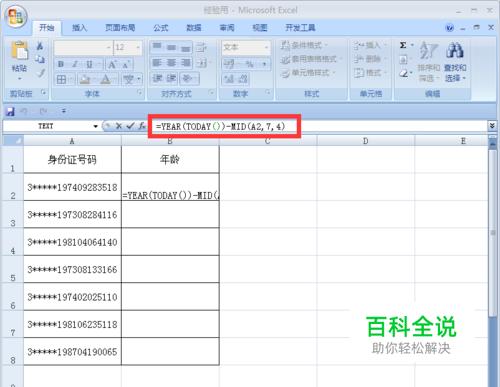Click Format cells (格式) button

click(x=371, y=73)
